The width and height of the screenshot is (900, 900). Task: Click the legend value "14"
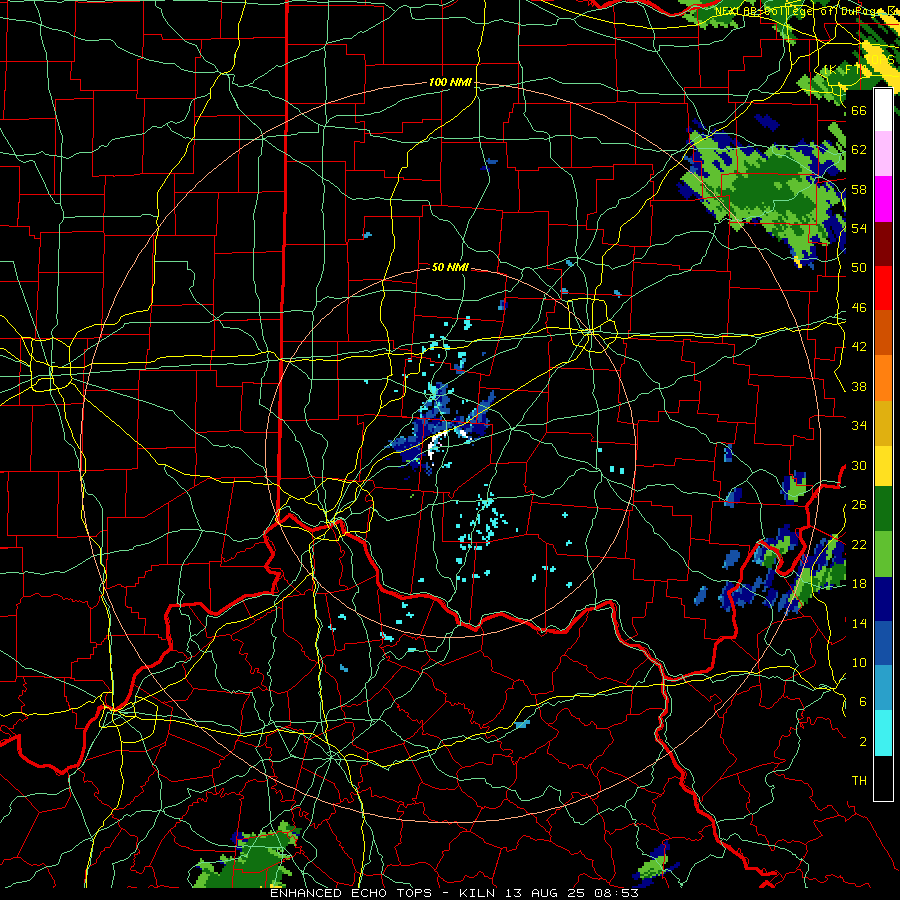click(x=859, y=623)
